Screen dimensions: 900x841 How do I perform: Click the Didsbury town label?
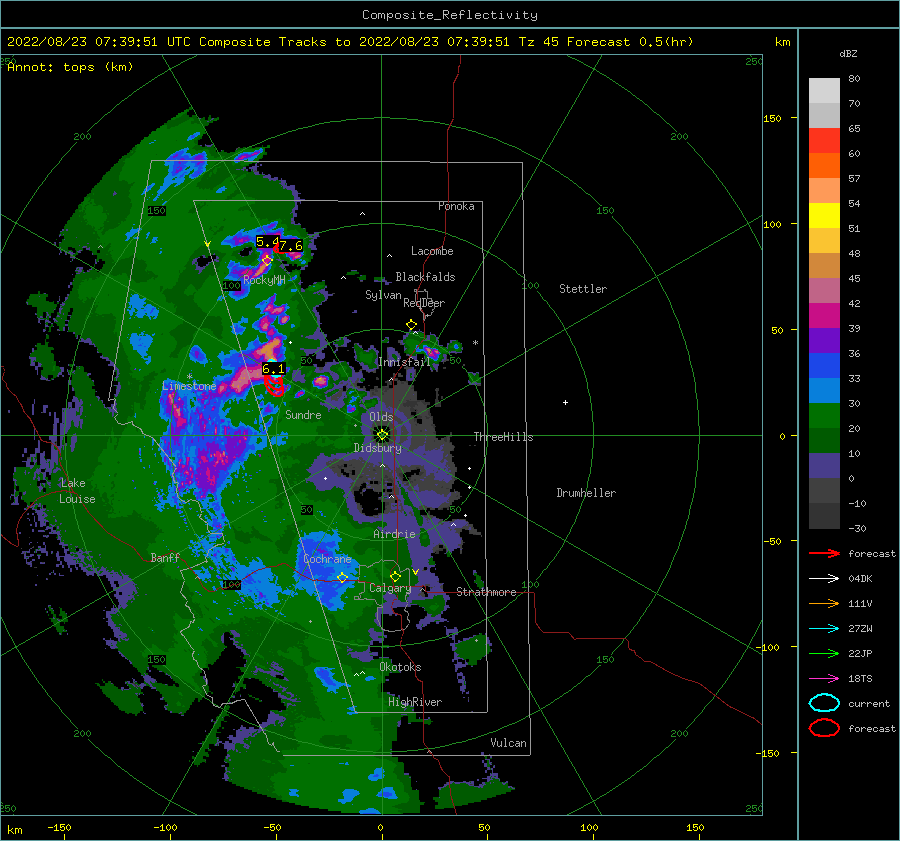(x=378, y=448)
